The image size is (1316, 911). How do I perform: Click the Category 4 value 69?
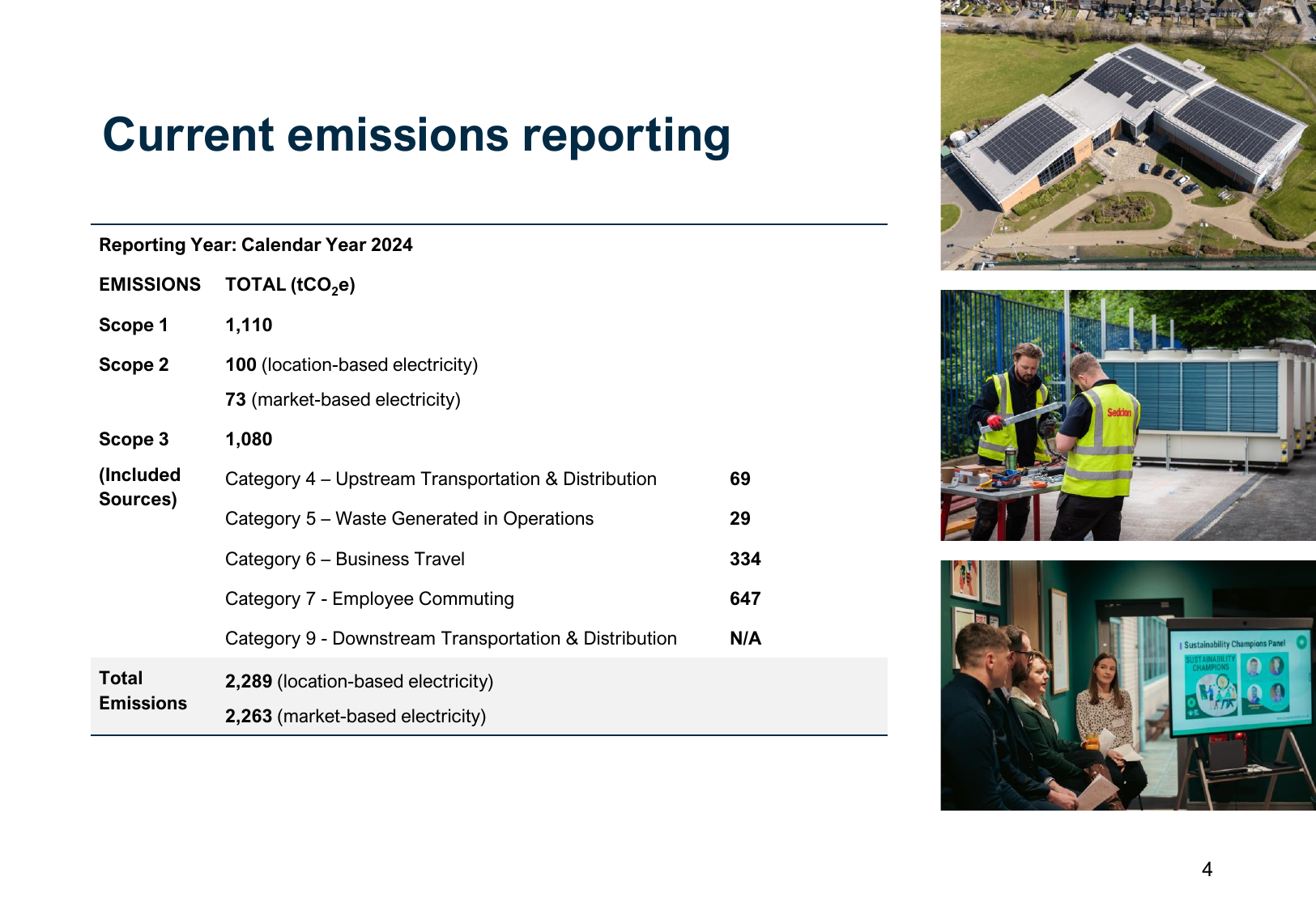[x=740, y=479]
